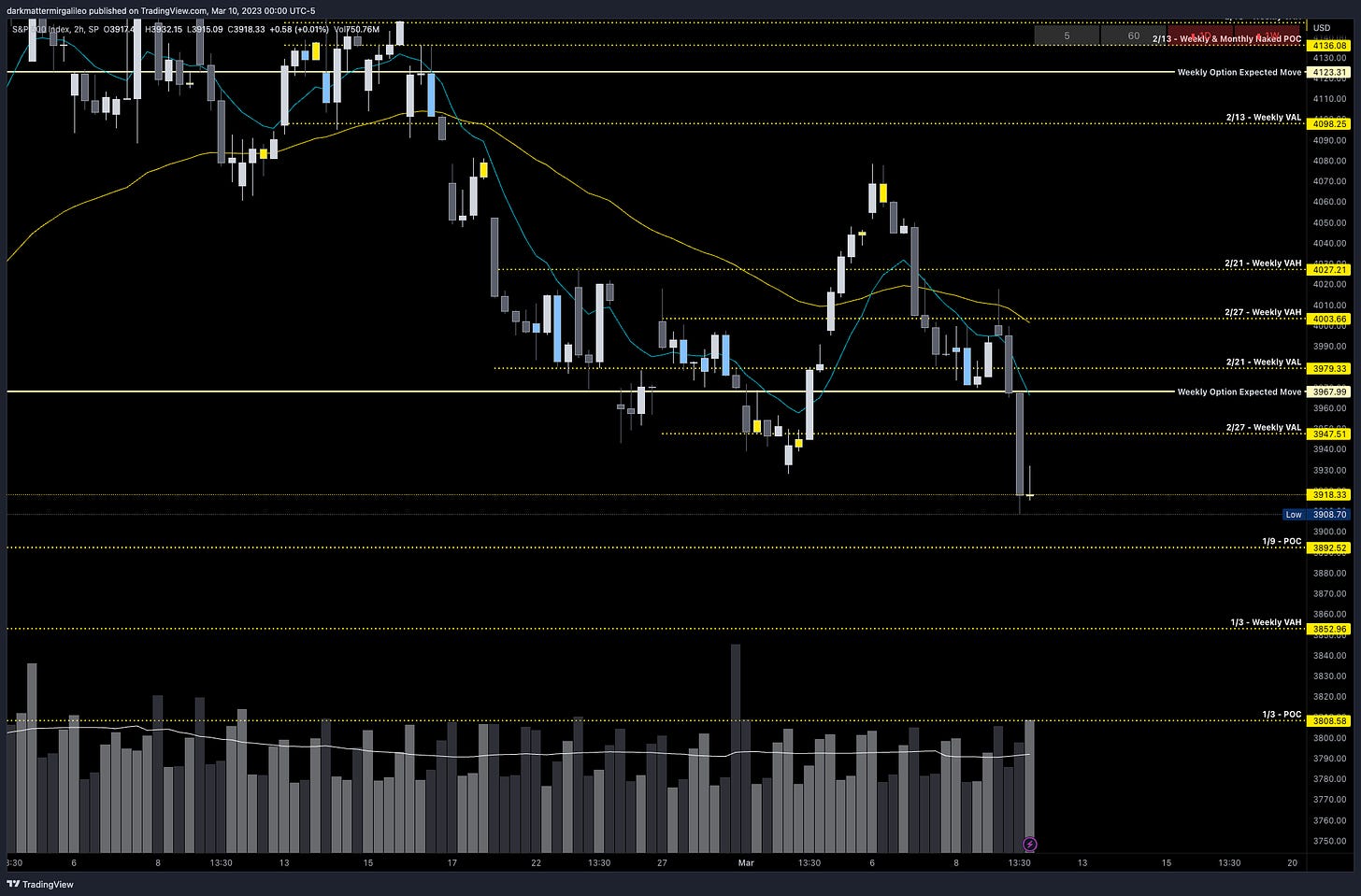Click the 2/13 Weekly & Monthly Naked POC label

click(1226, 39)
